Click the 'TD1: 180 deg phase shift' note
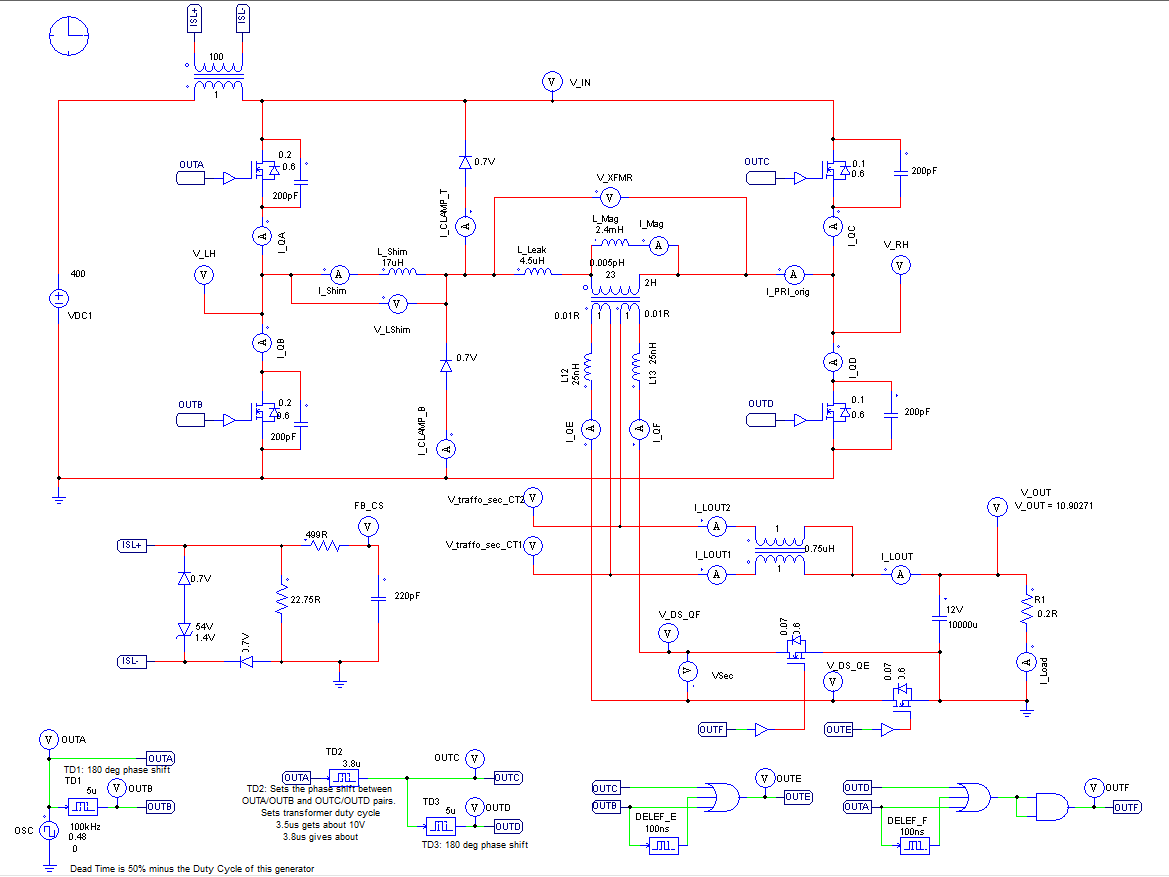The height and width of the screenshot is (877, 1169). click(117, 770)
